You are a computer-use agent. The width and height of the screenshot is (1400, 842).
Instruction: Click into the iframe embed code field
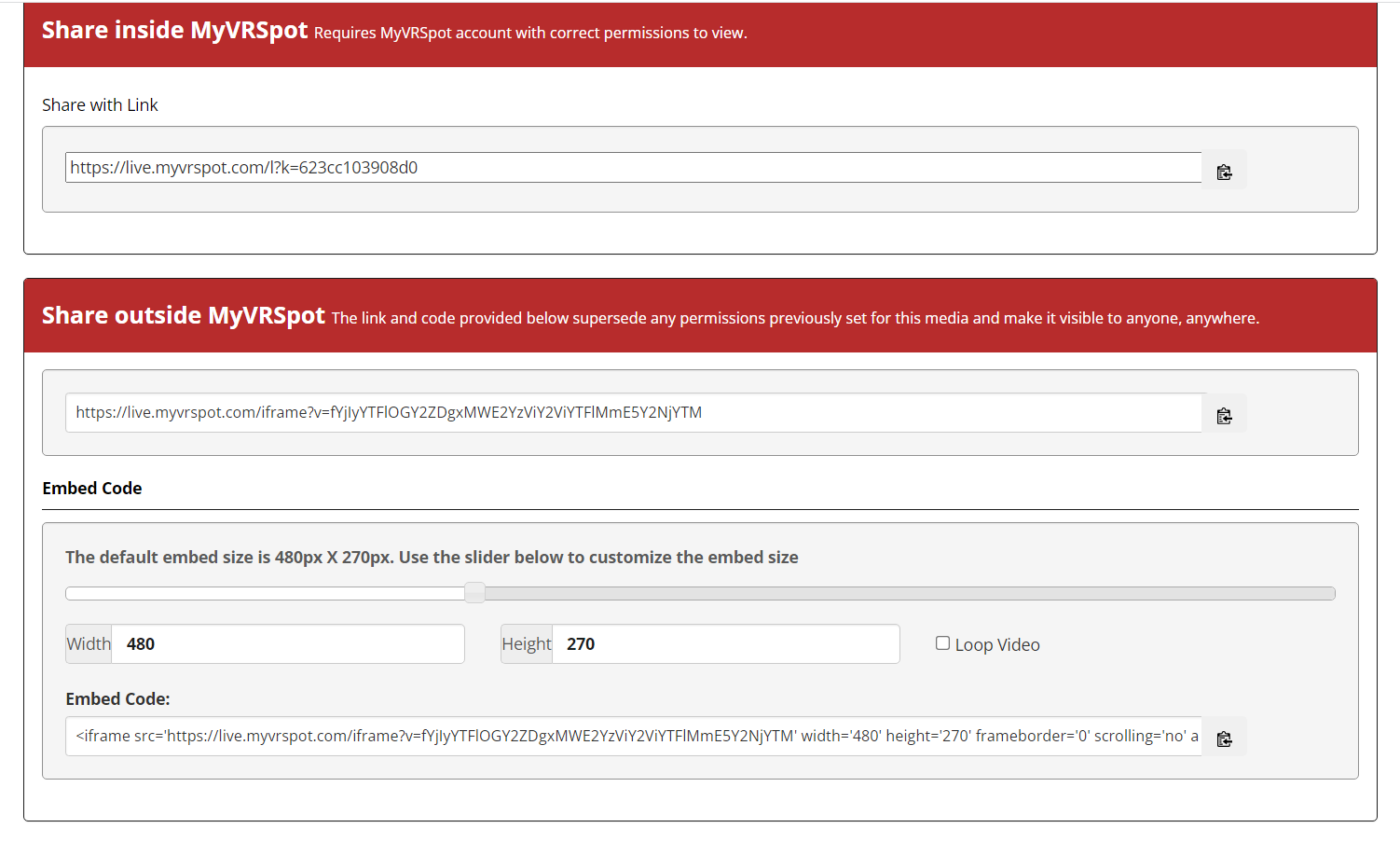coord(634,737)
